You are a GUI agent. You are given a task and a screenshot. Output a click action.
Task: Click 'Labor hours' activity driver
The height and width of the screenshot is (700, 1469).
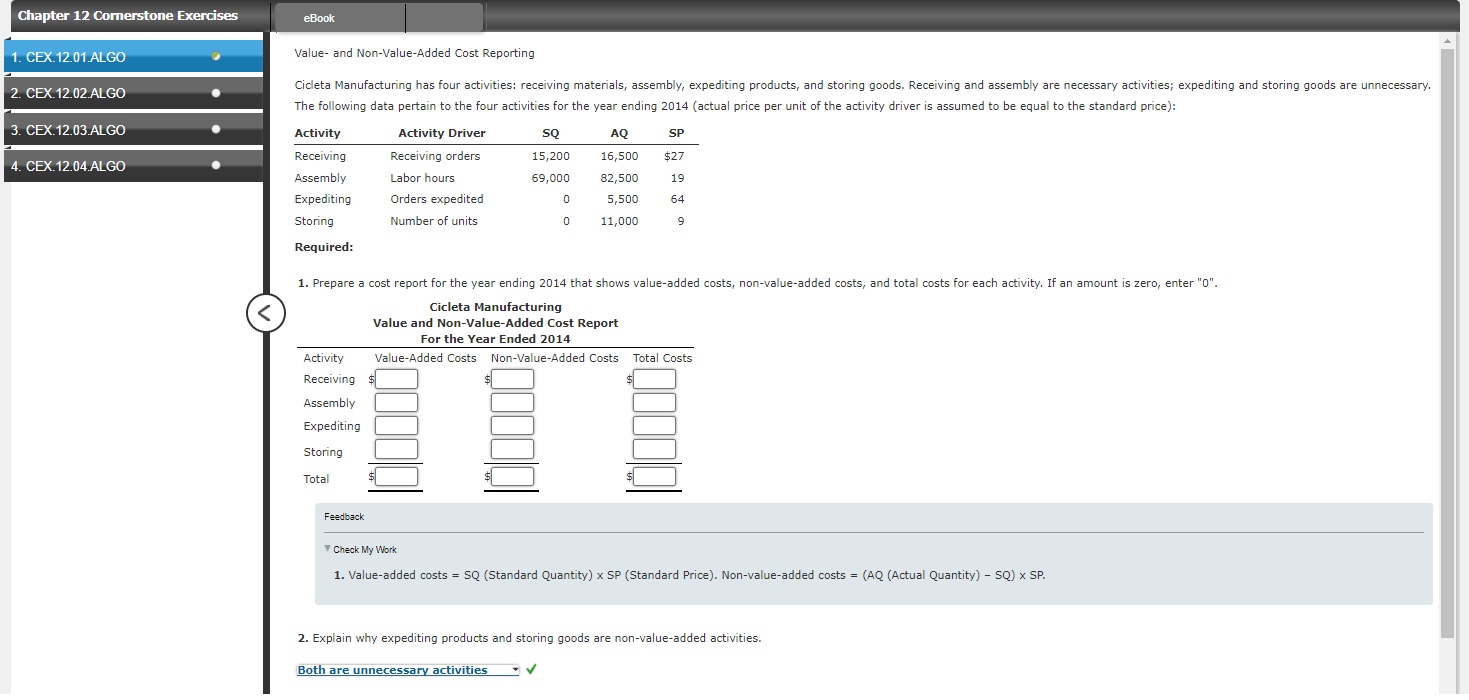coord(422,178)
